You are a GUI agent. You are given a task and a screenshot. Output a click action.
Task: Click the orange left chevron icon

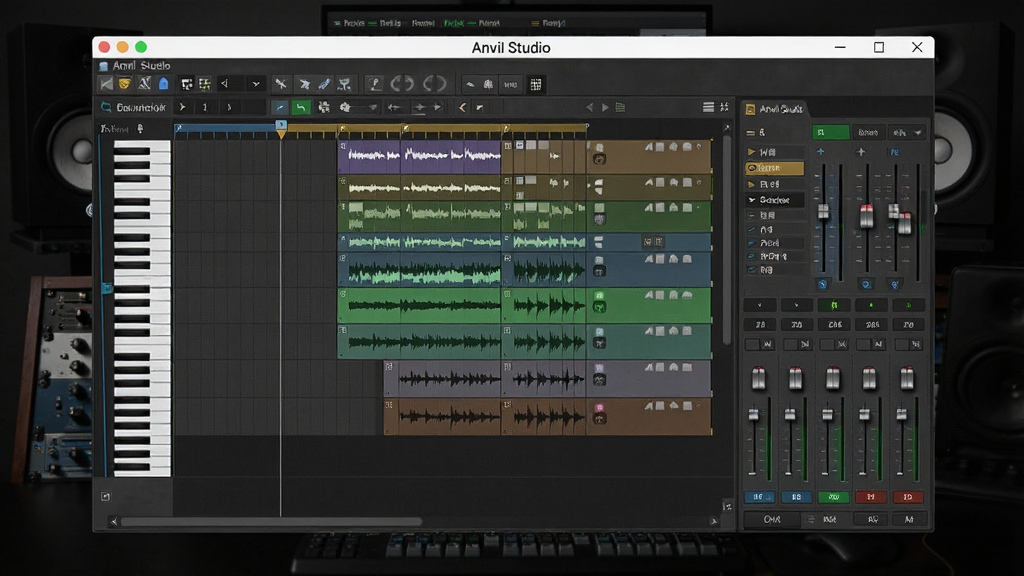pyautogui.click(x=462, y=107)
